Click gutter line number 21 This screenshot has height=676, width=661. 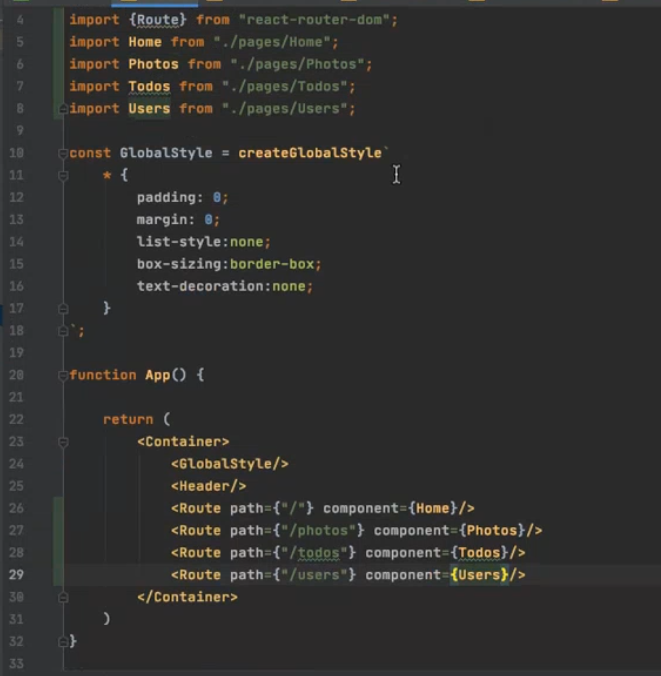[x=16, y=397]
